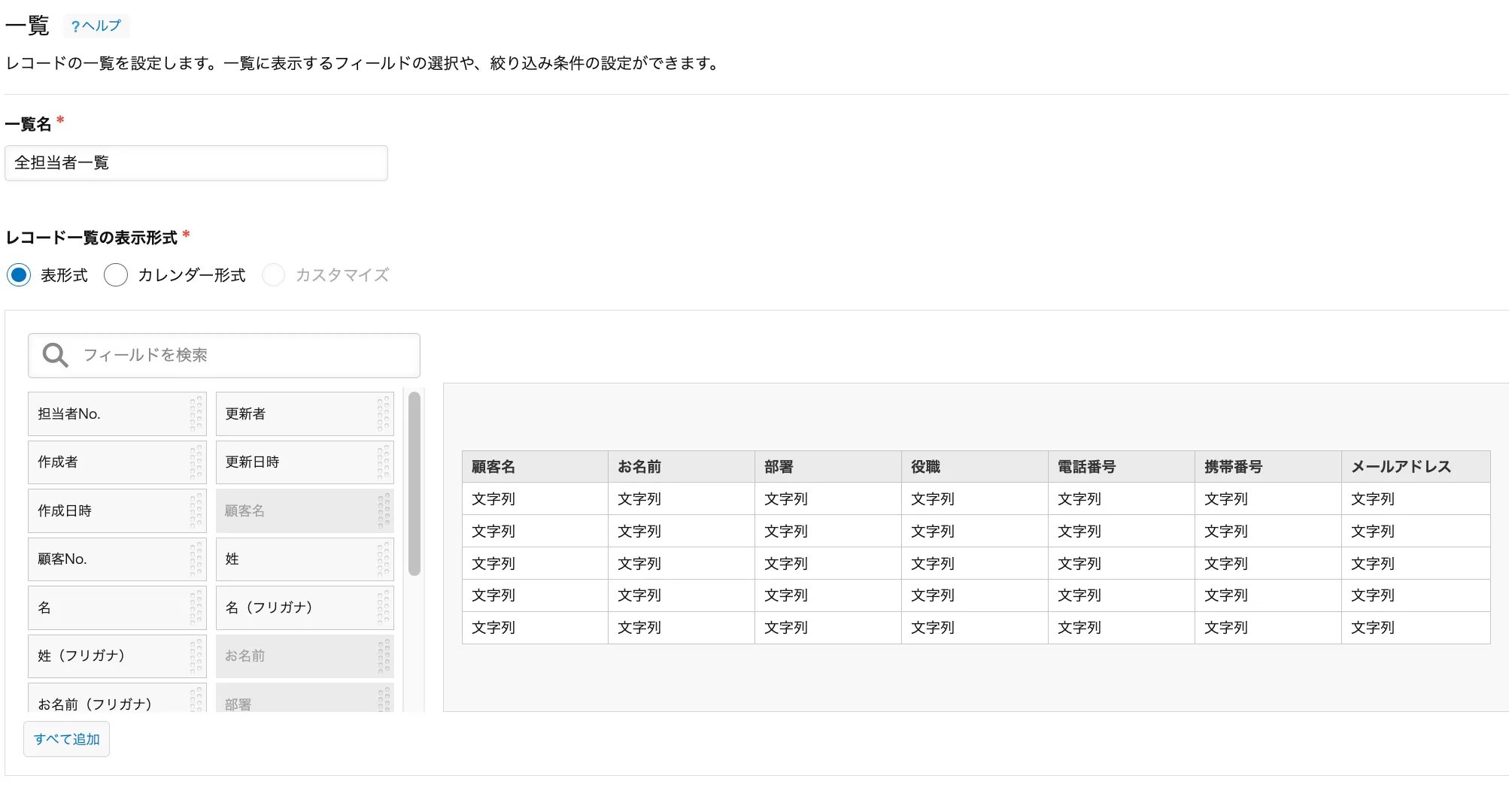Screen dimensions: 1509x812
Task: Click drag handle on 更新日時 field
Action: [x=384, y=462]
